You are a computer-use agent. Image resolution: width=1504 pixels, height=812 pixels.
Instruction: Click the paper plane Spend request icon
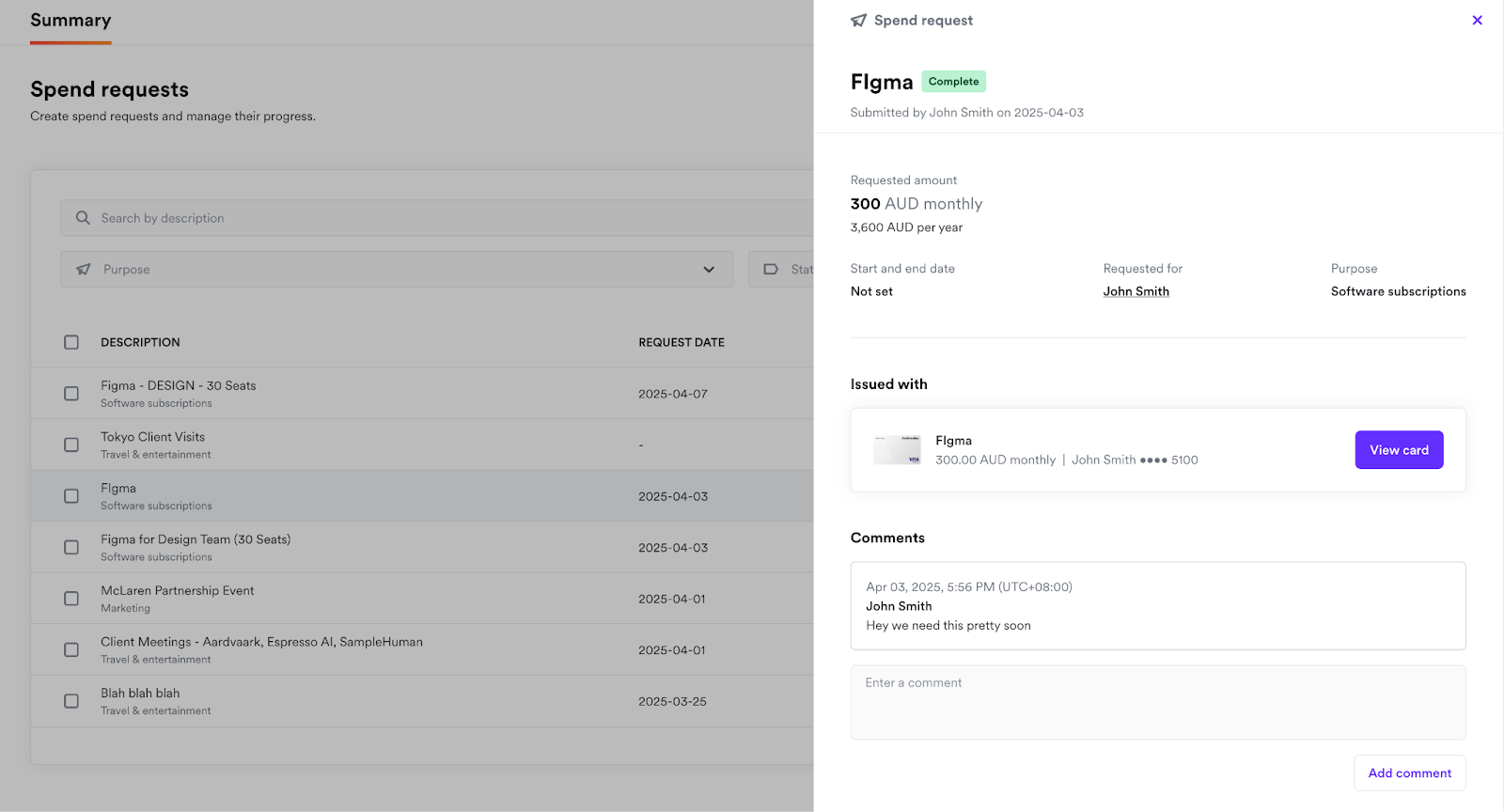(858, 20)
